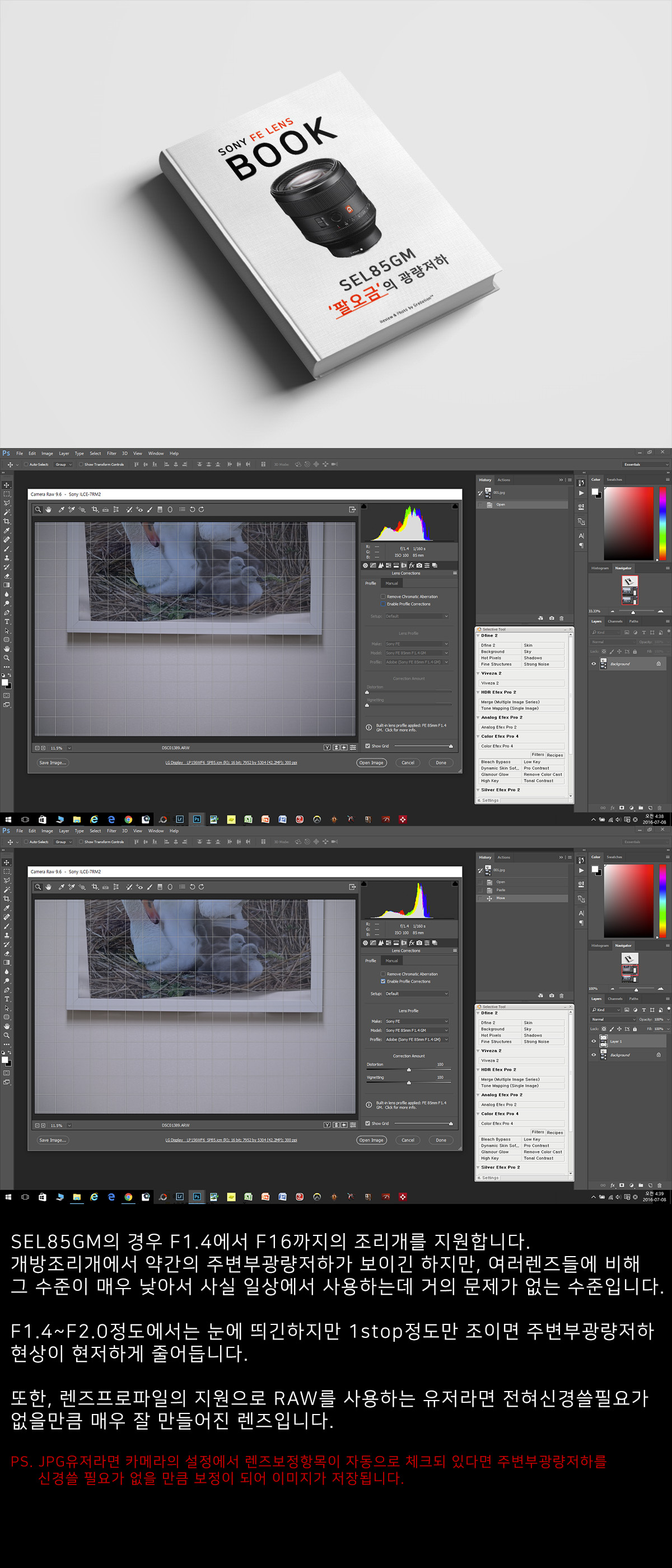Click Open Image button in upper Camera Raw
This screenshot has height=1568, width=672.
[x=371, y=763]
